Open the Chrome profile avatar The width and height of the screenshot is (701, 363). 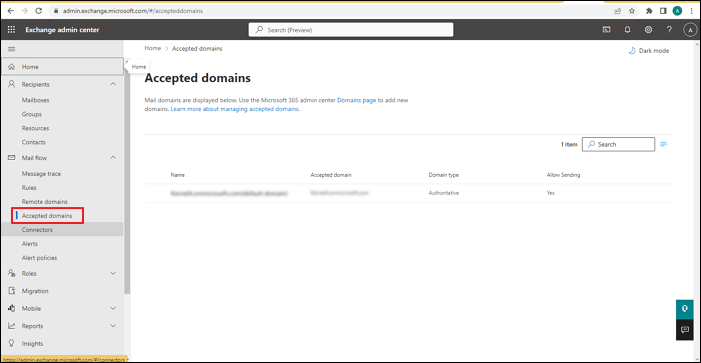coord(677,11)
